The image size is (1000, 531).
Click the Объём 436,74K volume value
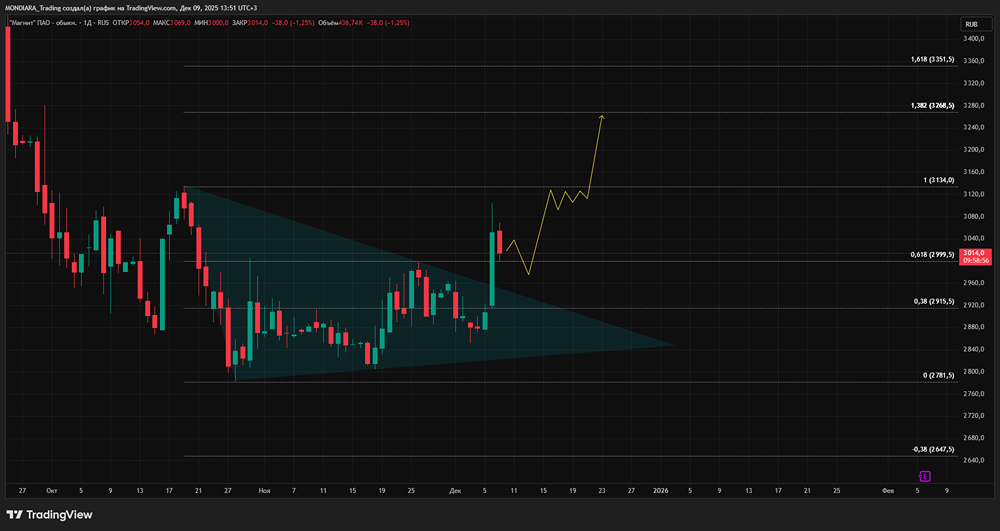pyautogui.click(x=341, y=22)
